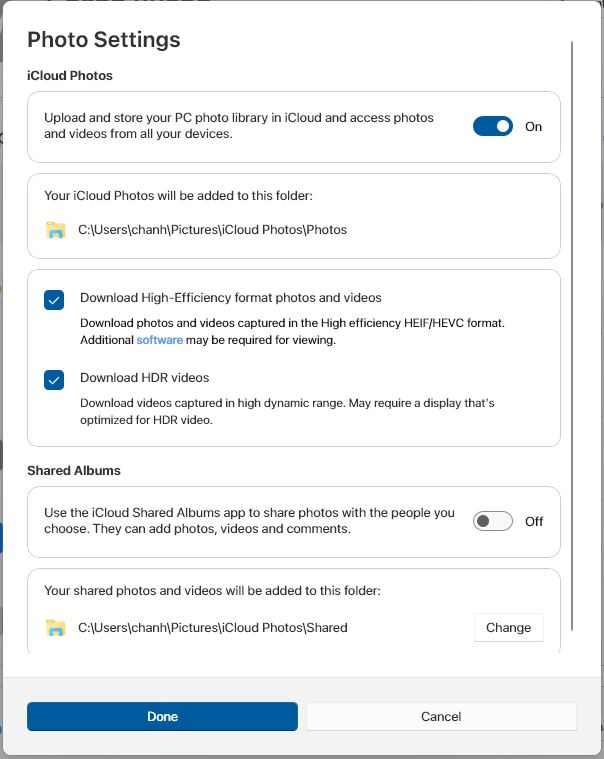Click the Change button for the shared folder
604x759 pixels.
[x=509, y=627]
